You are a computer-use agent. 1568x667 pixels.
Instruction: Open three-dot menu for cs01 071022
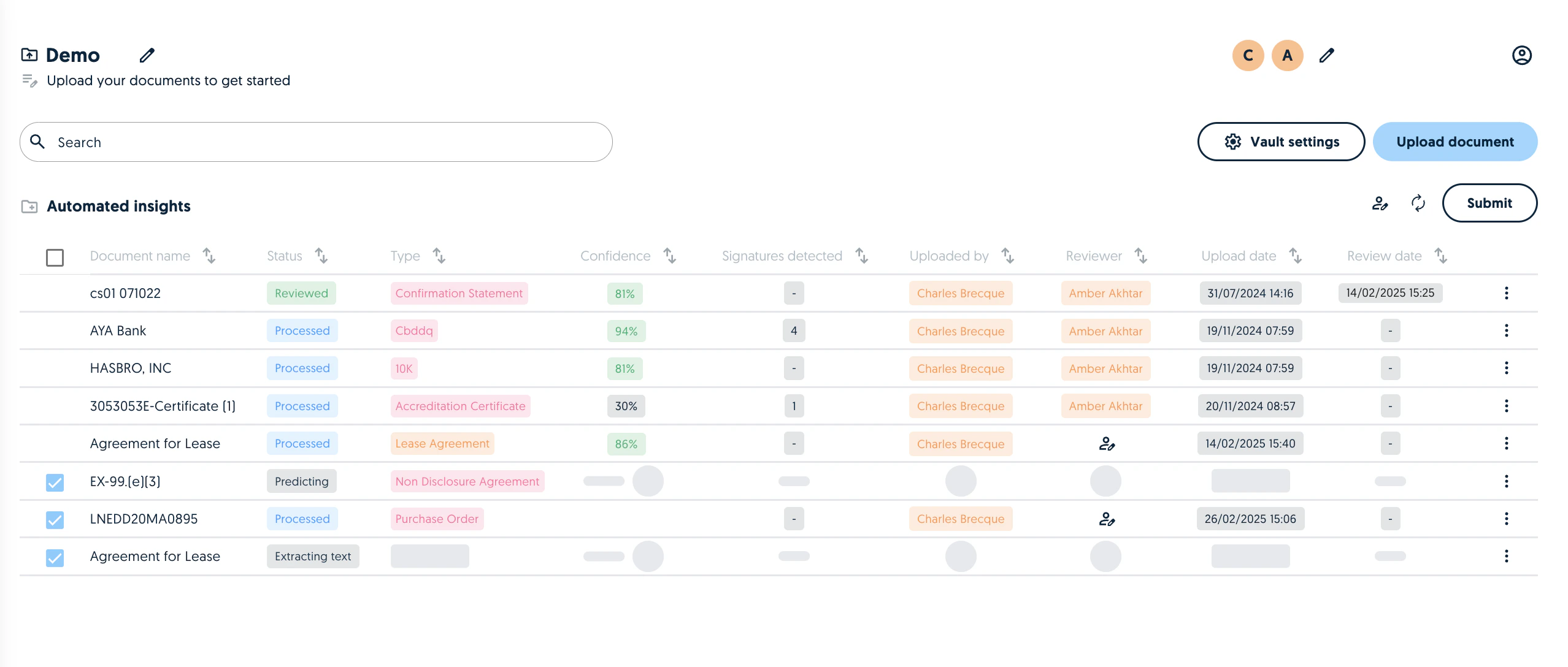pos(1506,293)
